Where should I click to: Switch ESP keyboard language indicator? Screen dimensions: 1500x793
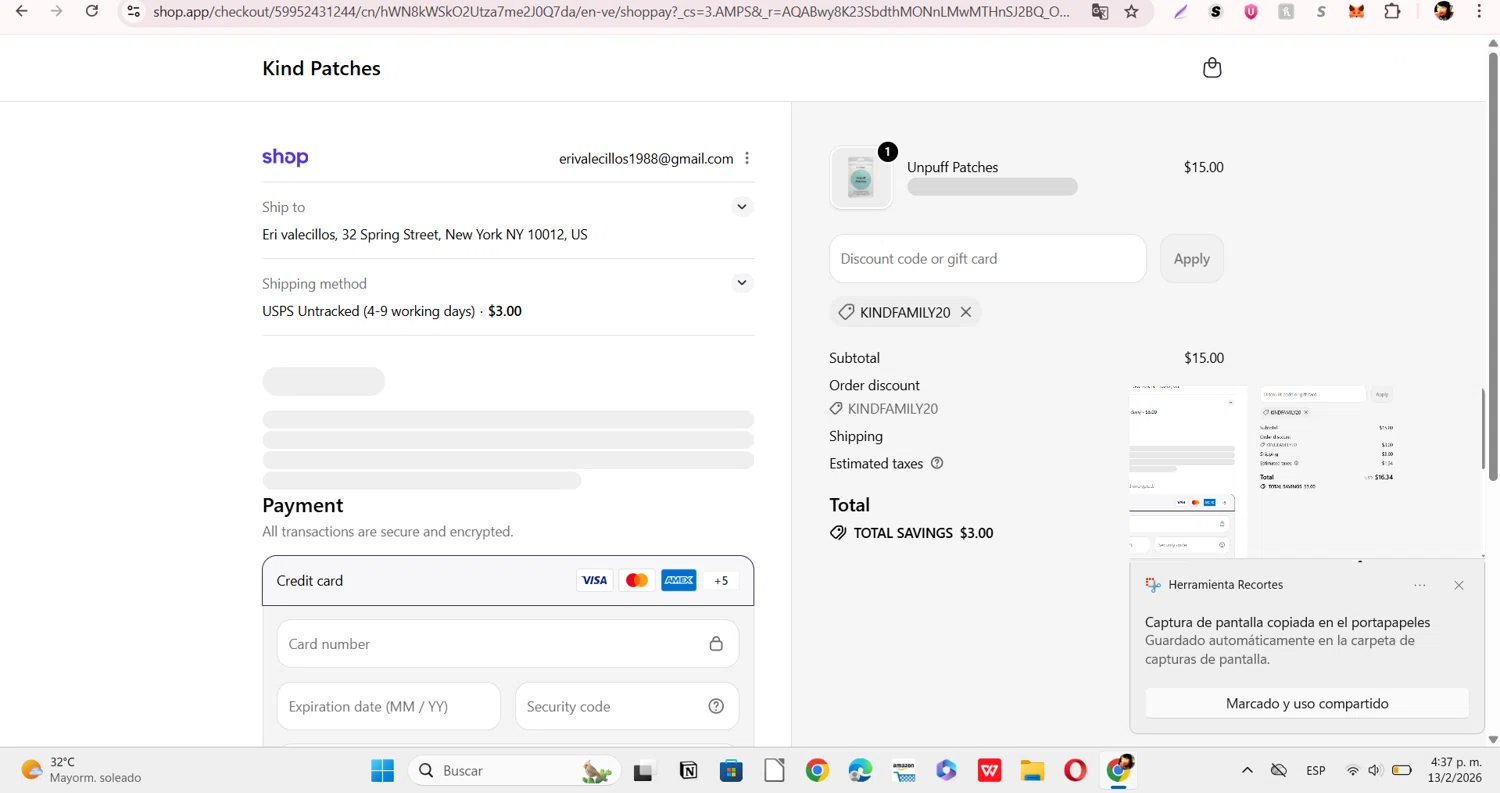(1316, 771)
